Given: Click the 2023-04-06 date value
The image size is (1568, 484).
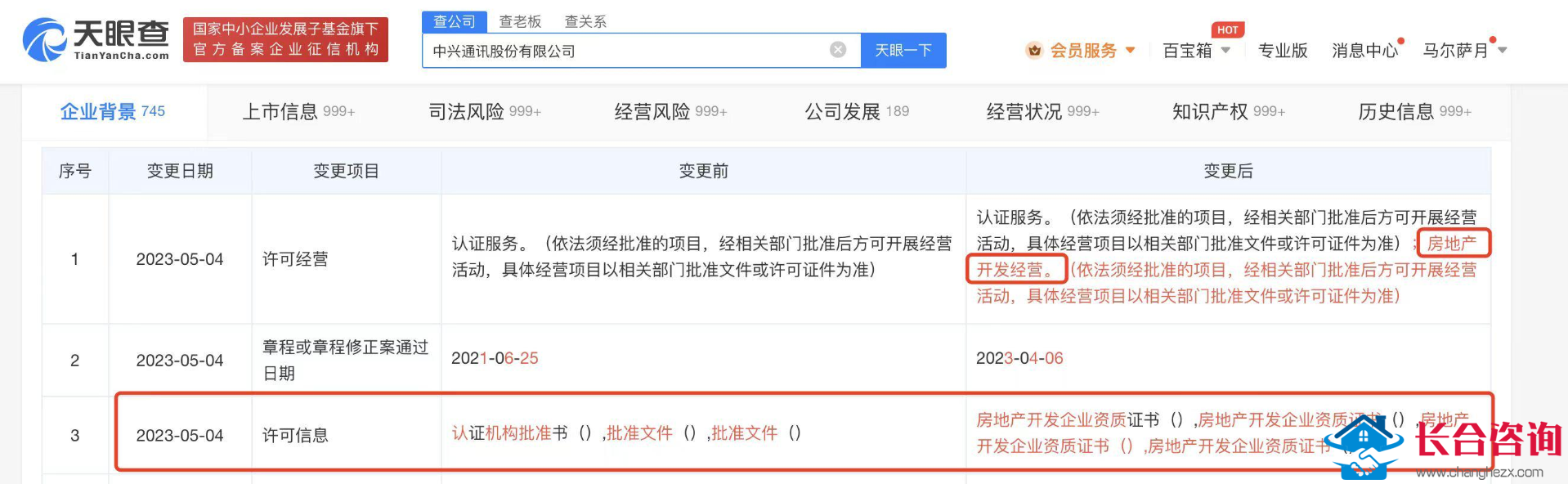Looking at the screenshot, I should point(1019,358).
